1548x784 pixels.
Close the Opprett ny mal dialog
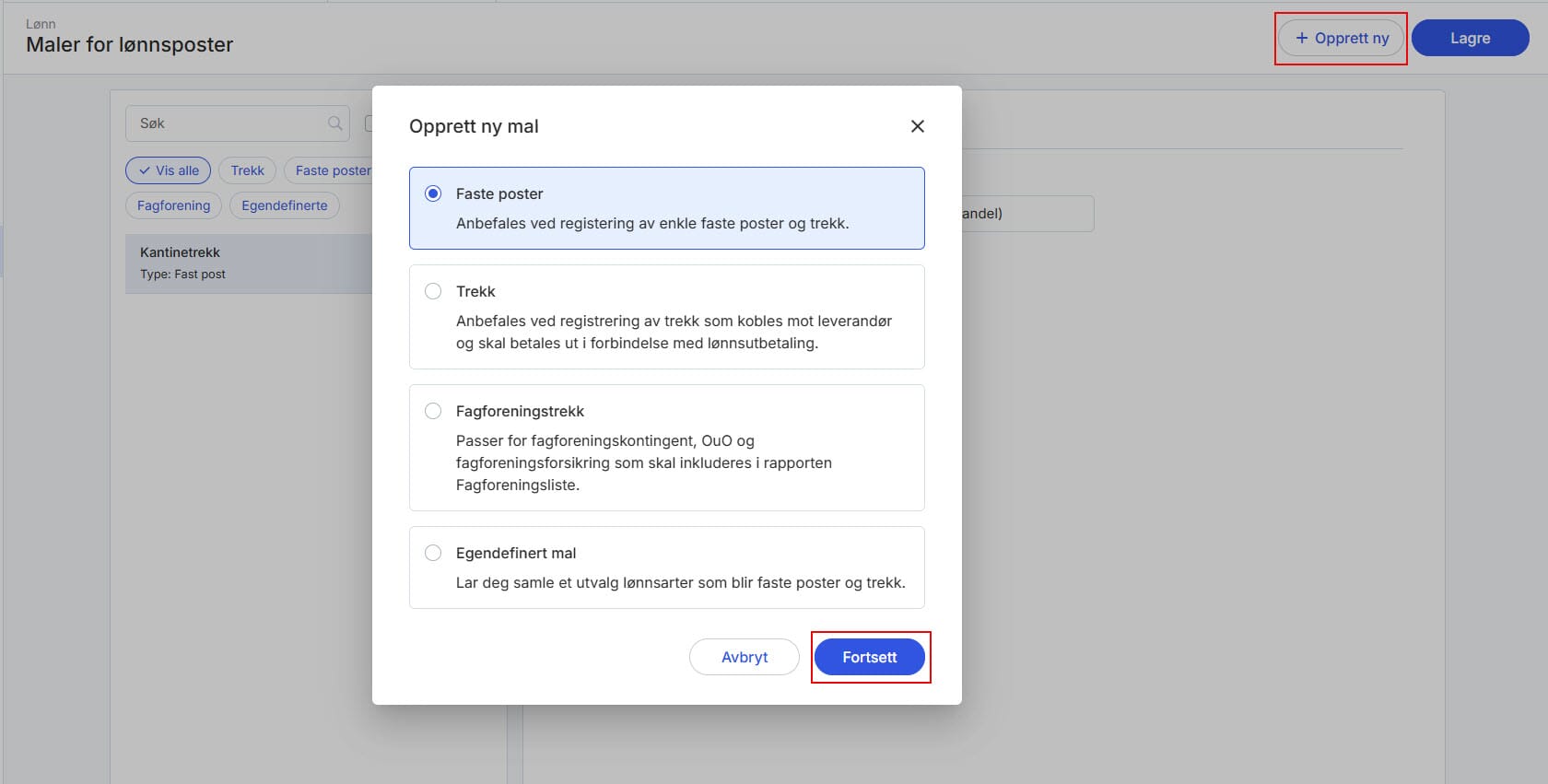click(x=917, y=126)
